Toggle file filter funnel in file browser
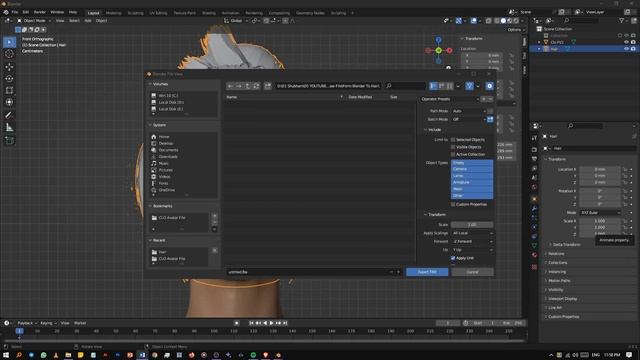The height and width of the screenshot is (360, 640). 469,86
